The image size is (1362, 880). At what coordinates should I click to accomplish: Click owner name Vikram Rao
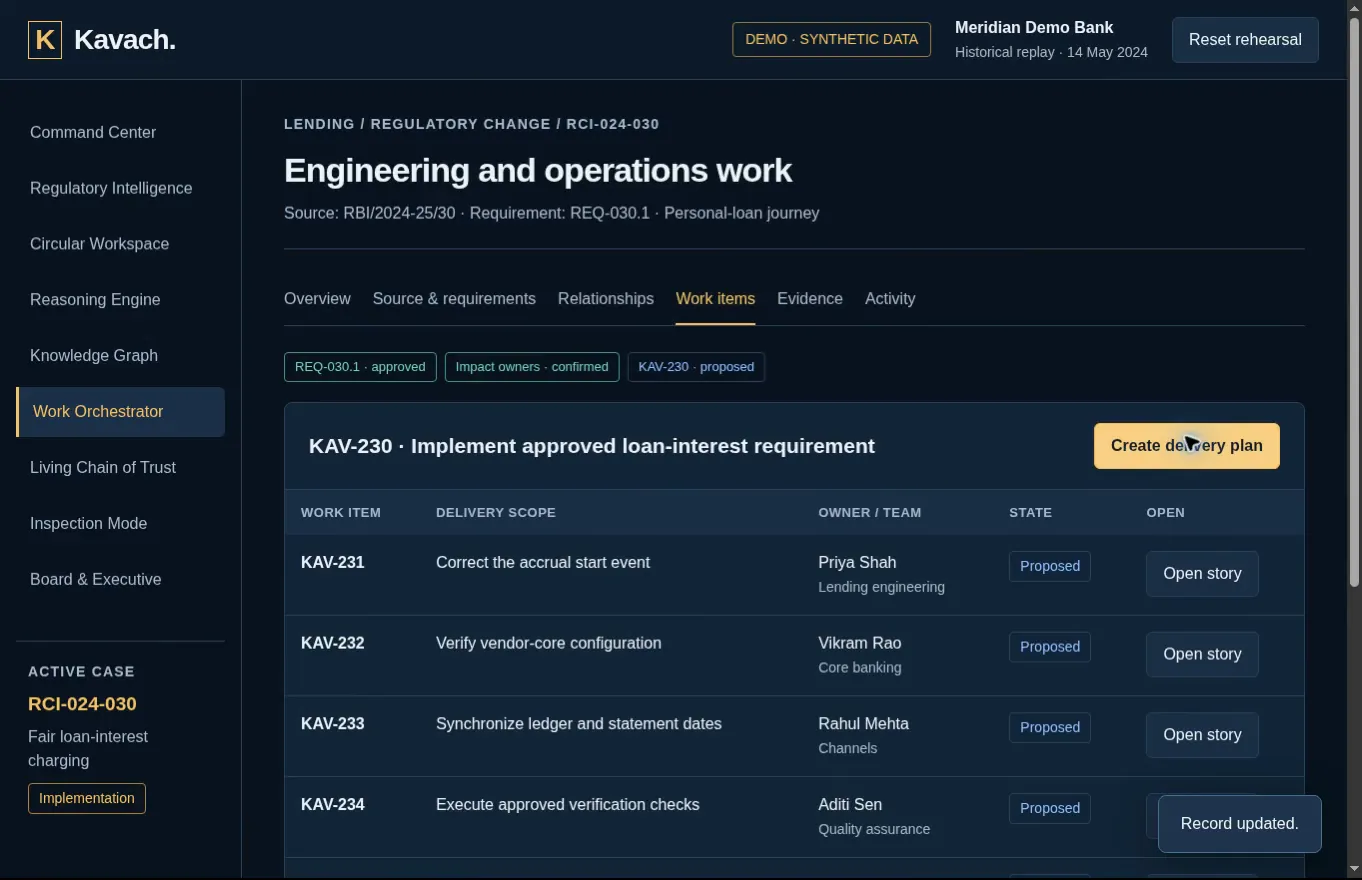point(860,643)
